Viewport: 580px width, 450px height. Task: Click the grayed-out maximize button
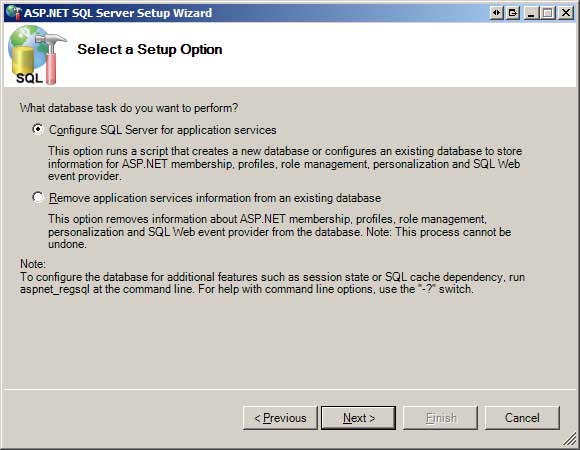[x=548, y=13]
